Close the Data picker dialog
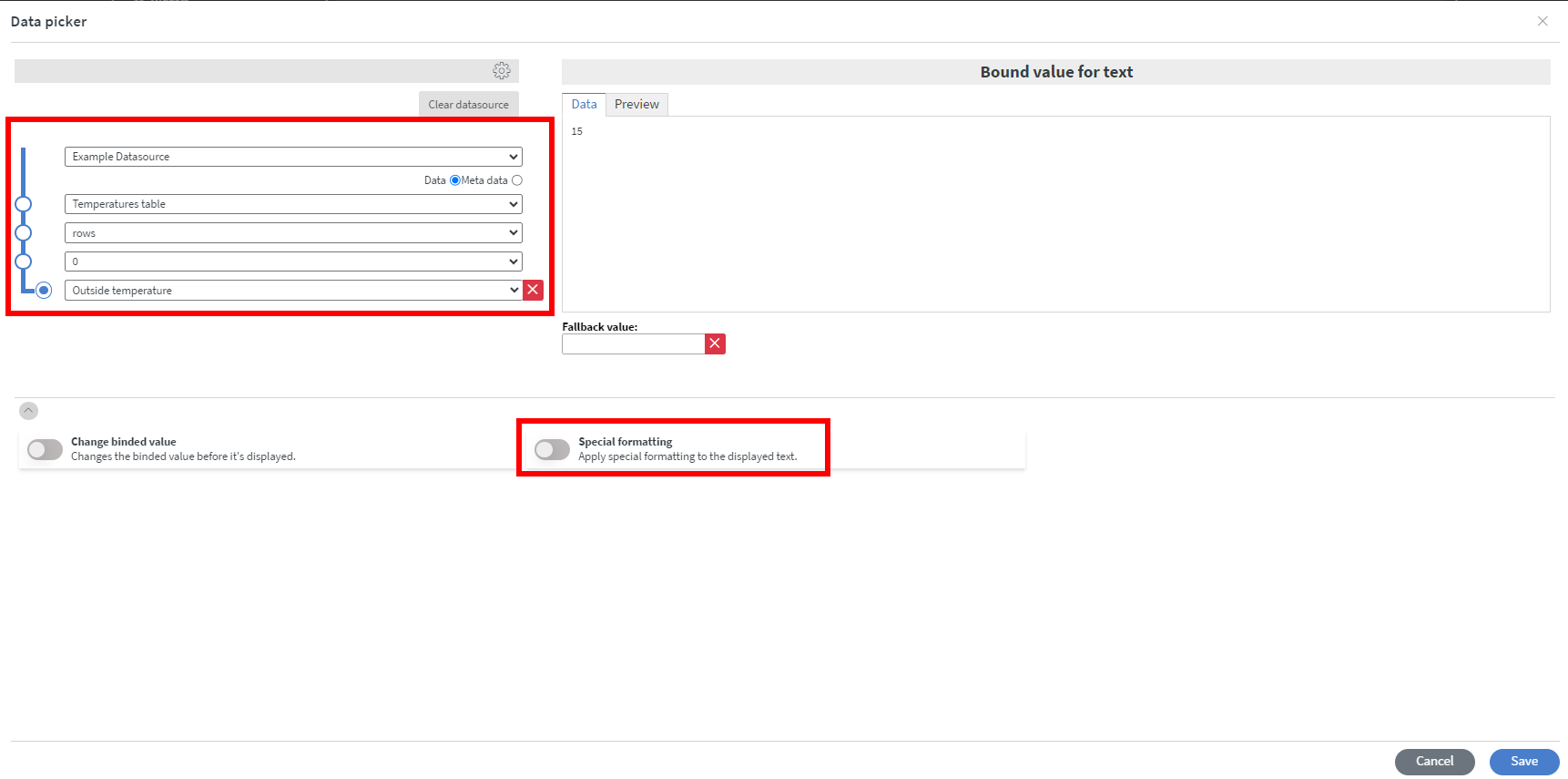Screen dimensions: 1568x779 (x=1543, y=21)
